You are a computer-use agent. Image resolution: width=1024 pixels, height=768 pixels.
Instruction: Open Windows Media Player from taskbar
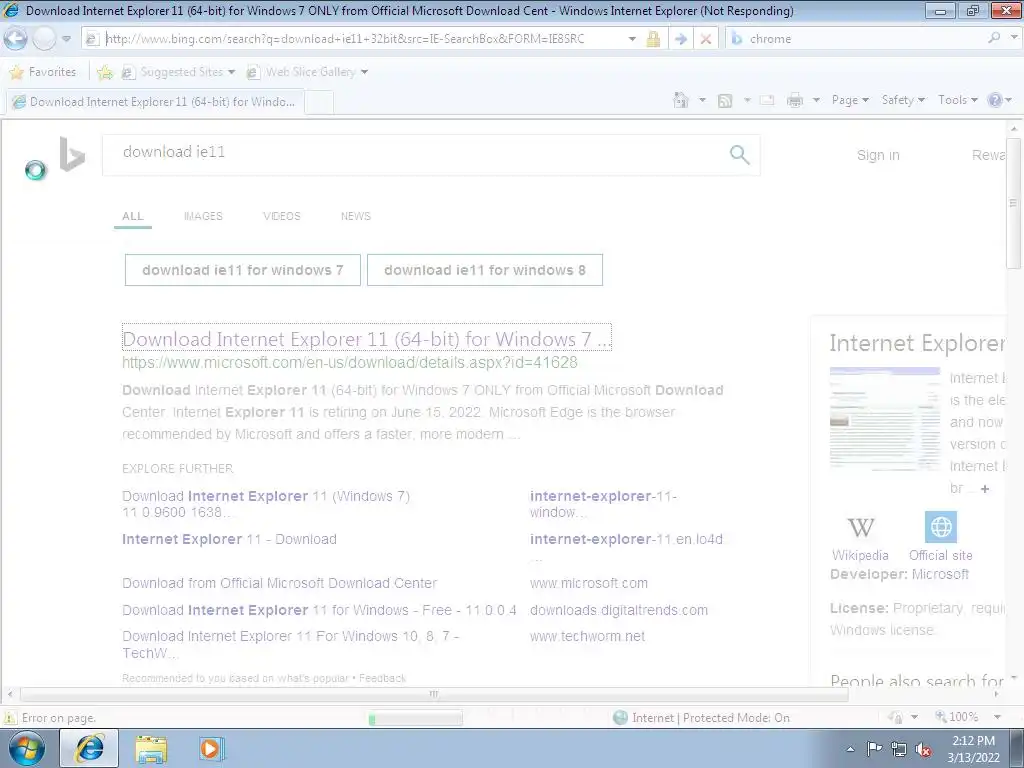coord(210,748)
